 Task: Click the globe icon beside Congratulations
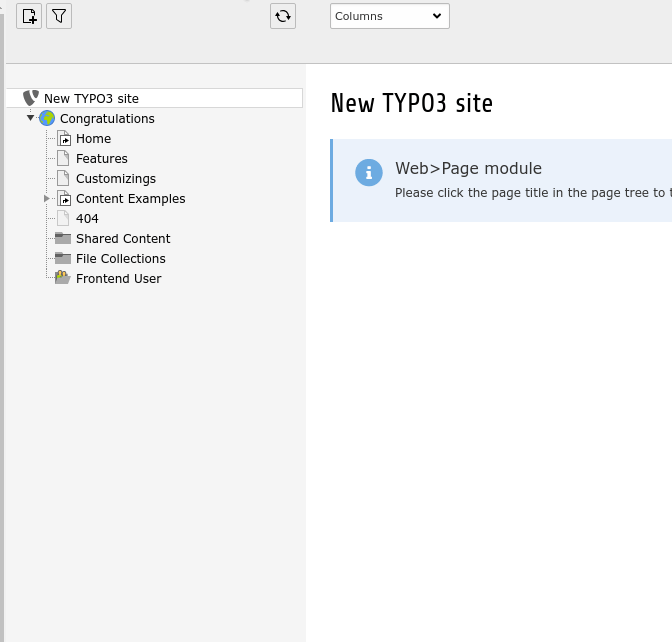tap(47, 118)
